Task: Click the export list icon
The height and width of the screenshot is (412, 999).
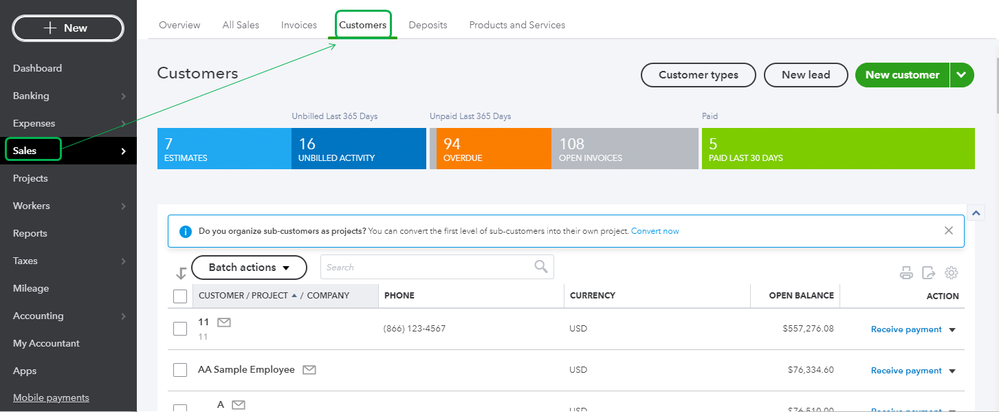Action: pos(929,273)
